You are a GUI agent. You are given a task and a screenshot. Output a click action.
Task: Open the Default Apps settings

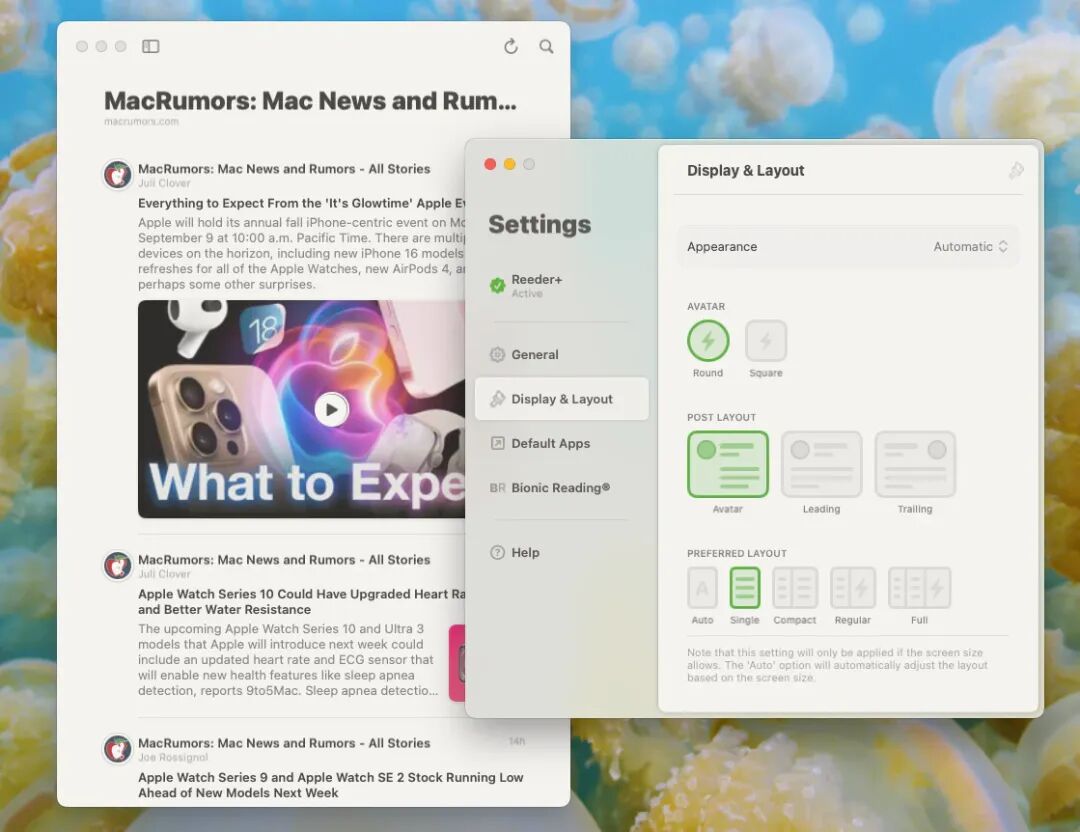point(561,443)
